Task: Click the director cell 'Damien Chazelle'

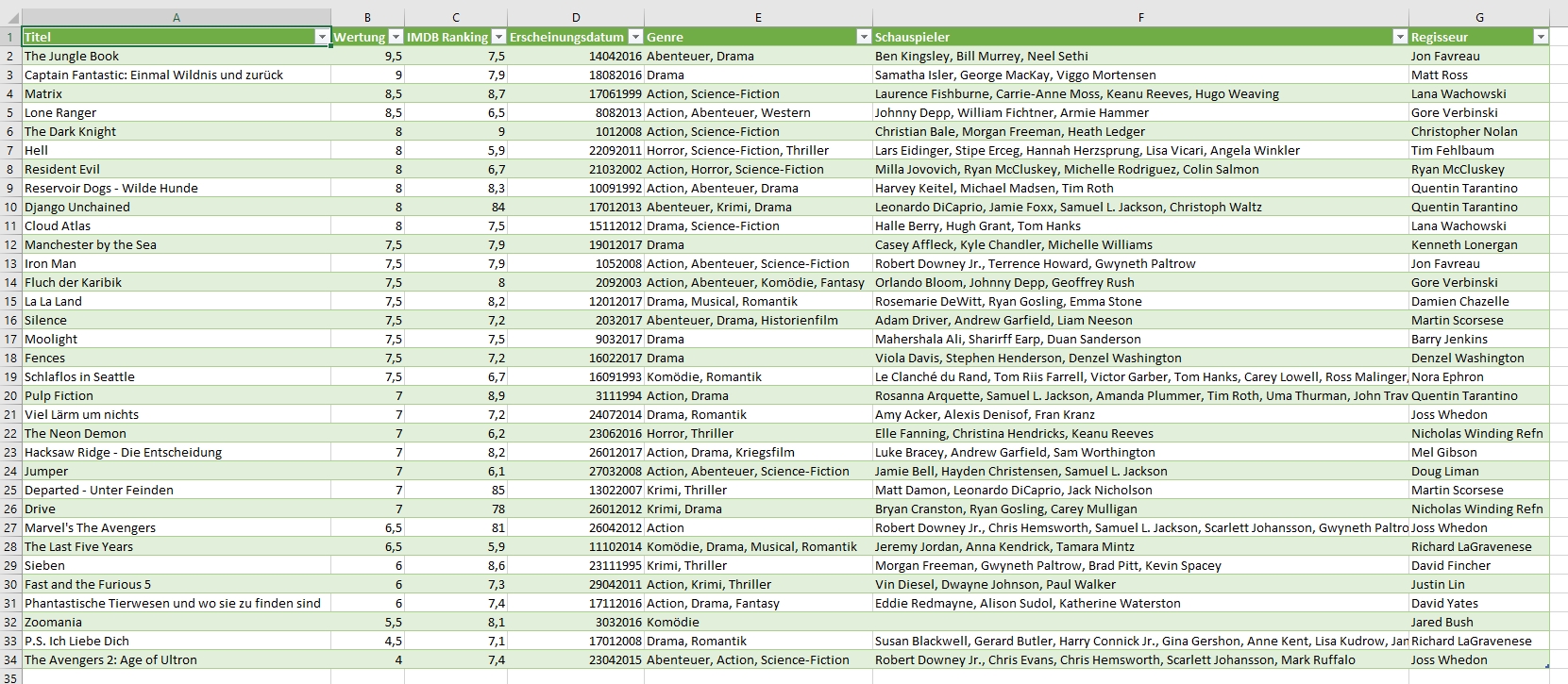Action: pyautogui.click(x=1479, y=301)
